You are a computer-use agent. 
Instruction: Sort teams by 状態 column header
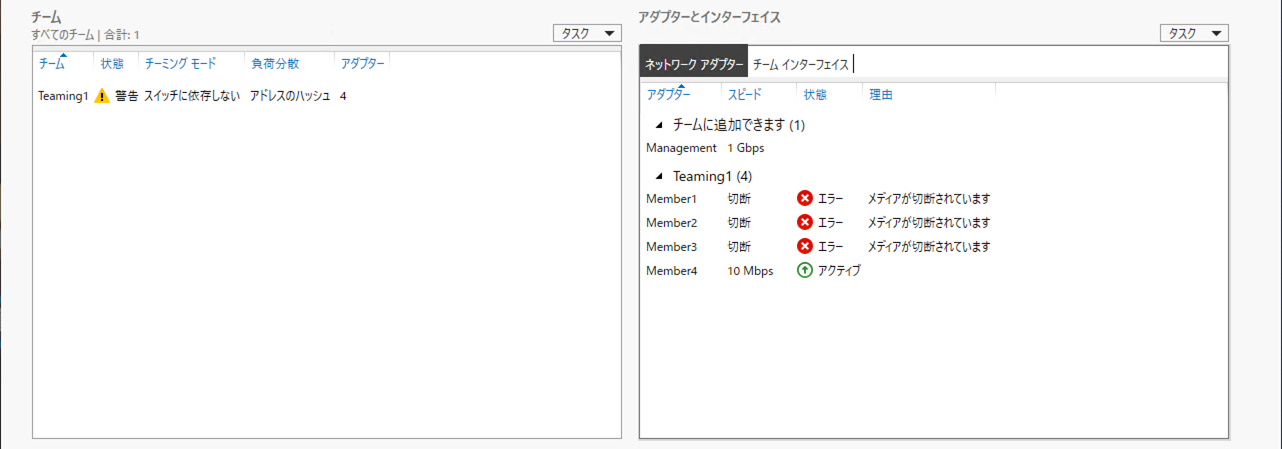[x=113, y=63]
